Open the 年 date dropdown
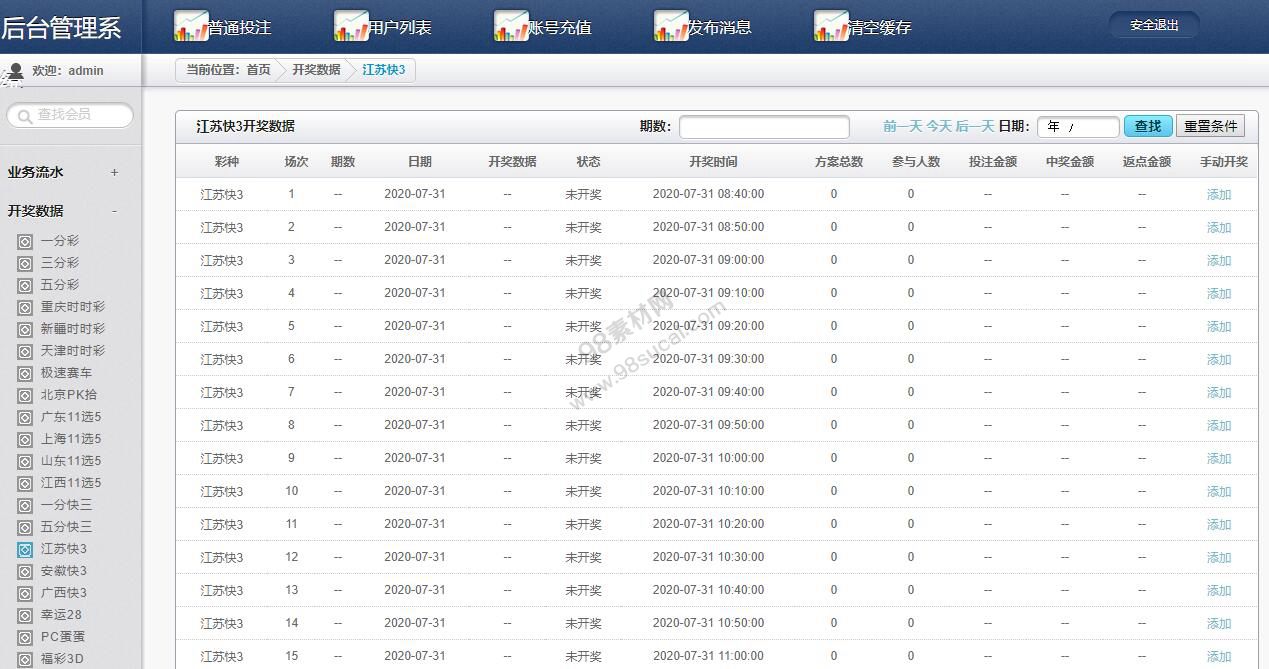1269x669 pixels. pyautogui.click(x=1078, y=127)
